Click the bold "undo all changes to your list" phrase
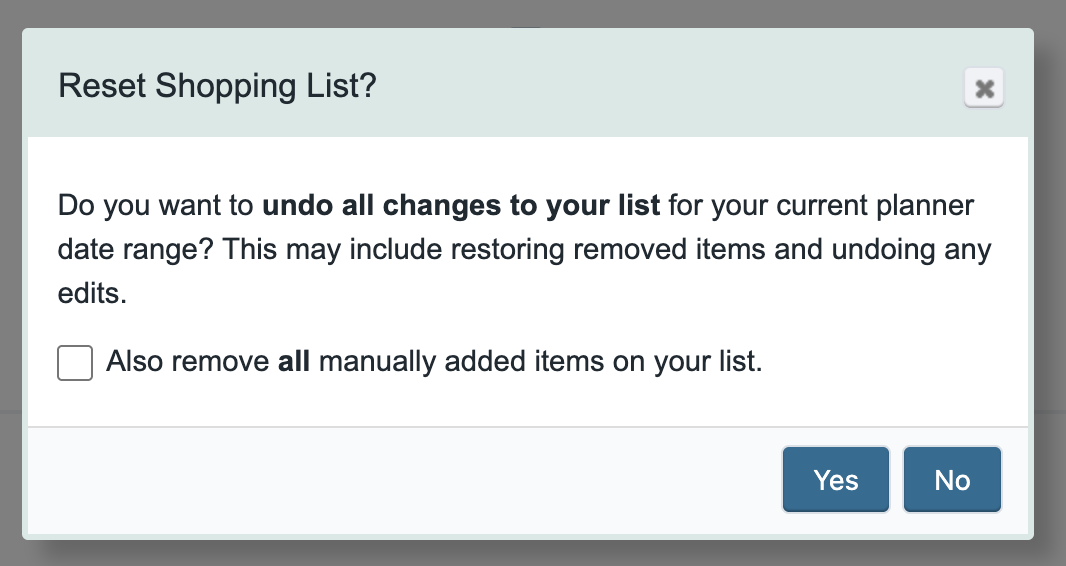1066x566 pixels. [x=461, y=206]
